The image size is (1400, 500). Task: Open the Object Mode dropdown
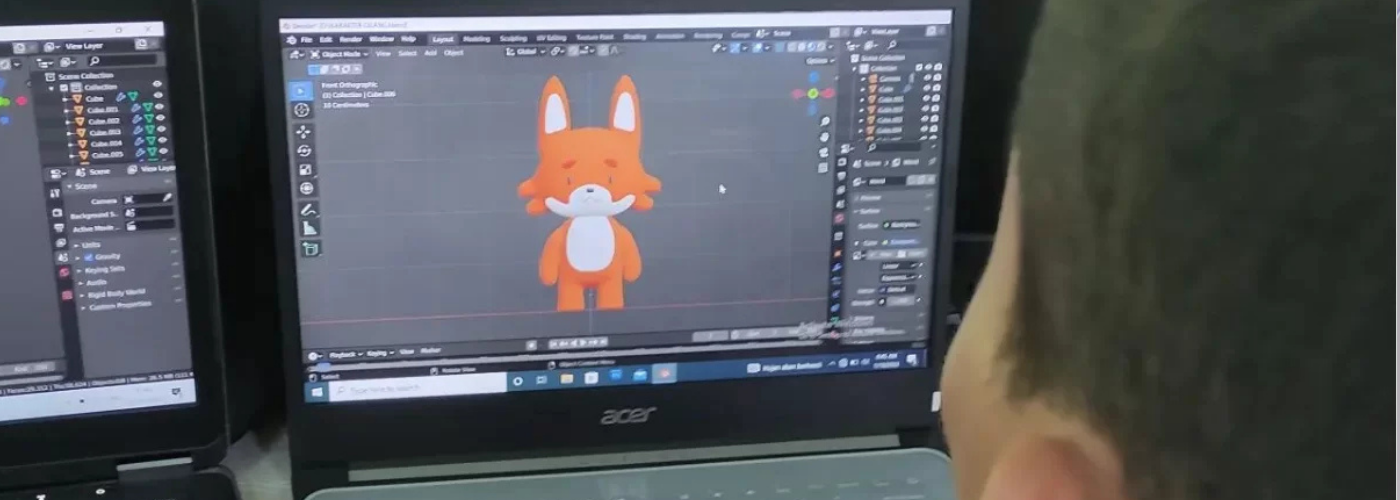(339, 53)
